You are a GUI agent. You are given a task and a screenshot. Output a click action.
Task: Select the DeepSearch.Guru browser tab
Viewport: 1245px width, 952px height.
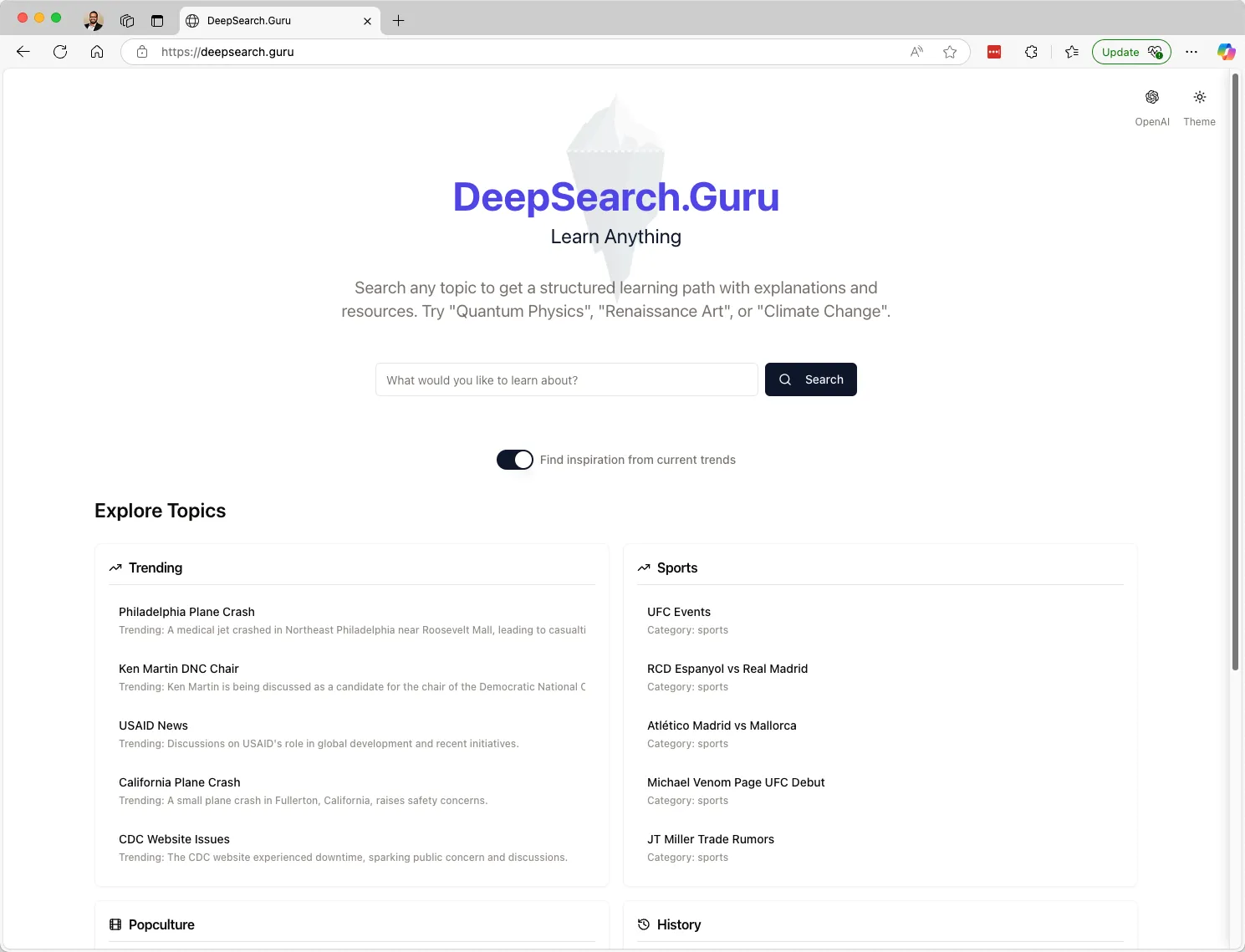pyautogui.click(x=268, y=20)
